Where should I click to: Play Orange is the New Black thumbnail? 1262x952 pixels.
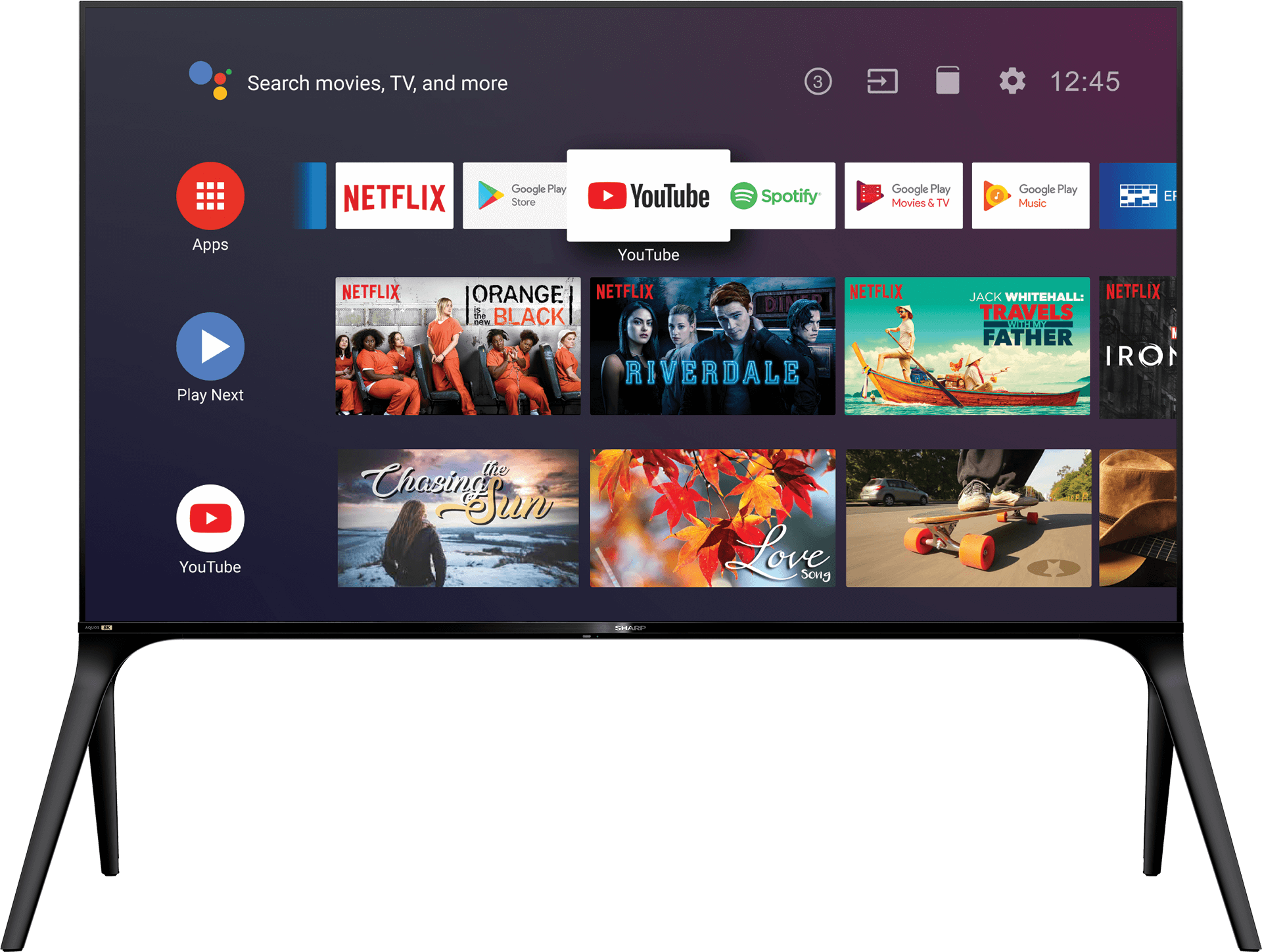[x=458, y=346]
